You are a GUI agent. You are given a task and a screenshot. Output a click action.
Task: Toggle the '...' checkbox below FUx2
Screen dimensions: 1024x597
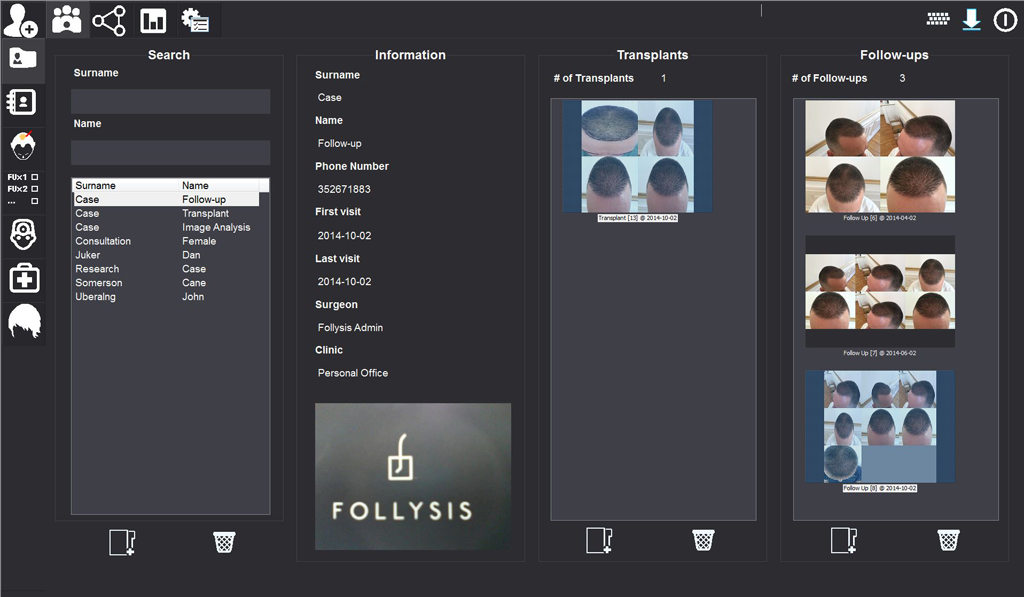click(35, 201)
